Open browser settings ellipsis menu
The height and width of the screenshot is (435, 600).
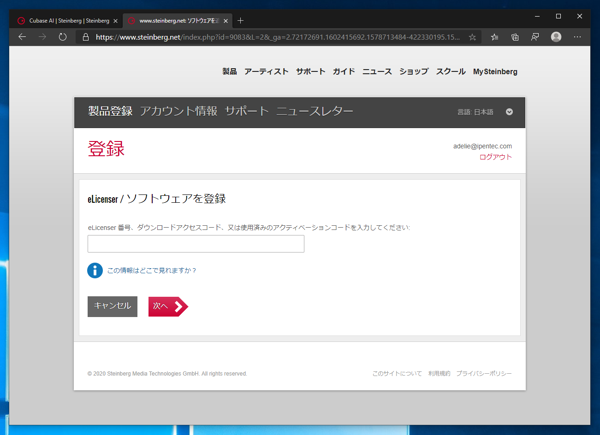pyautogui.click(x=577, y=37)
